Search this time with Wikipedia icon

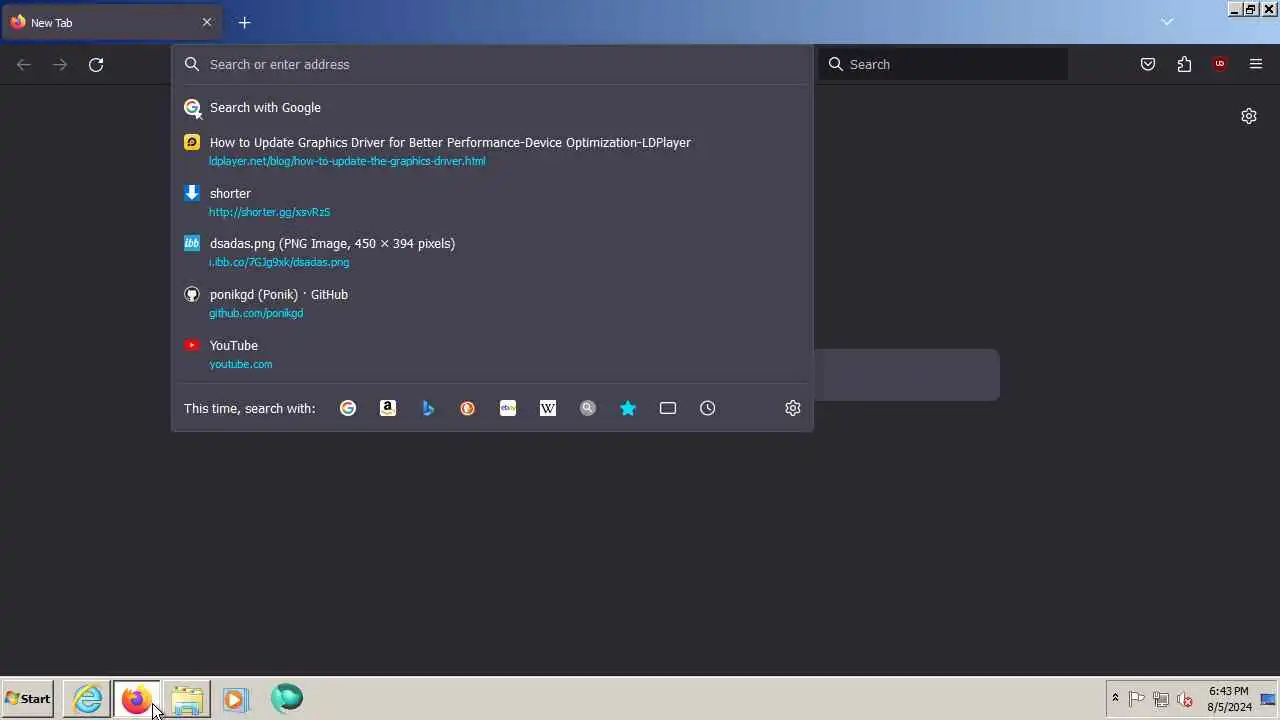pyautogui.click(x=548, y=408)
